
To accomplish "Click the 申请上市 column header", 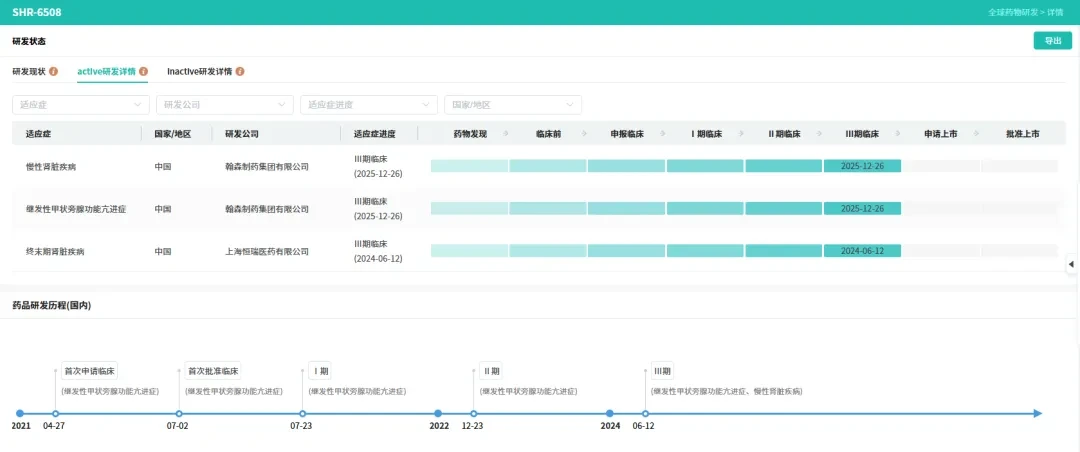I will pyautogui.click(x=941, y=134).
